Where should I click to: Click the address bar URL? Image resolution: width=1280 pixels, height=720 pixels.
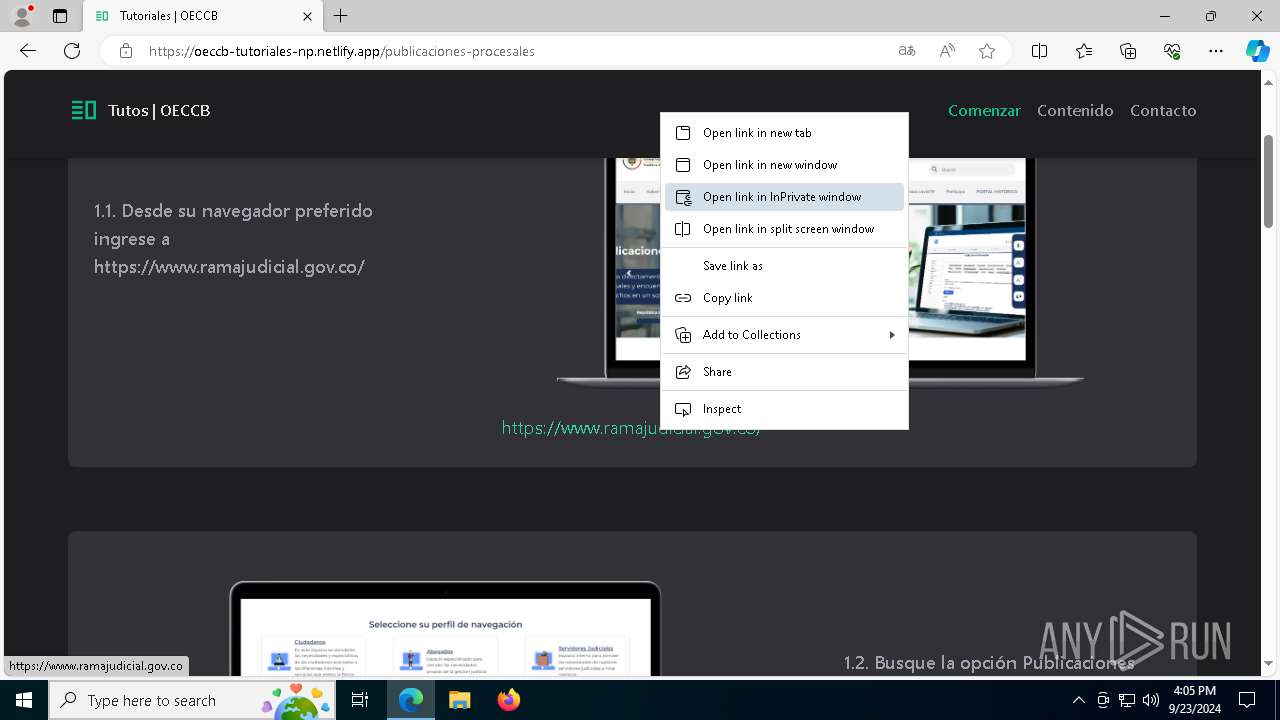[x=342, y=51]
